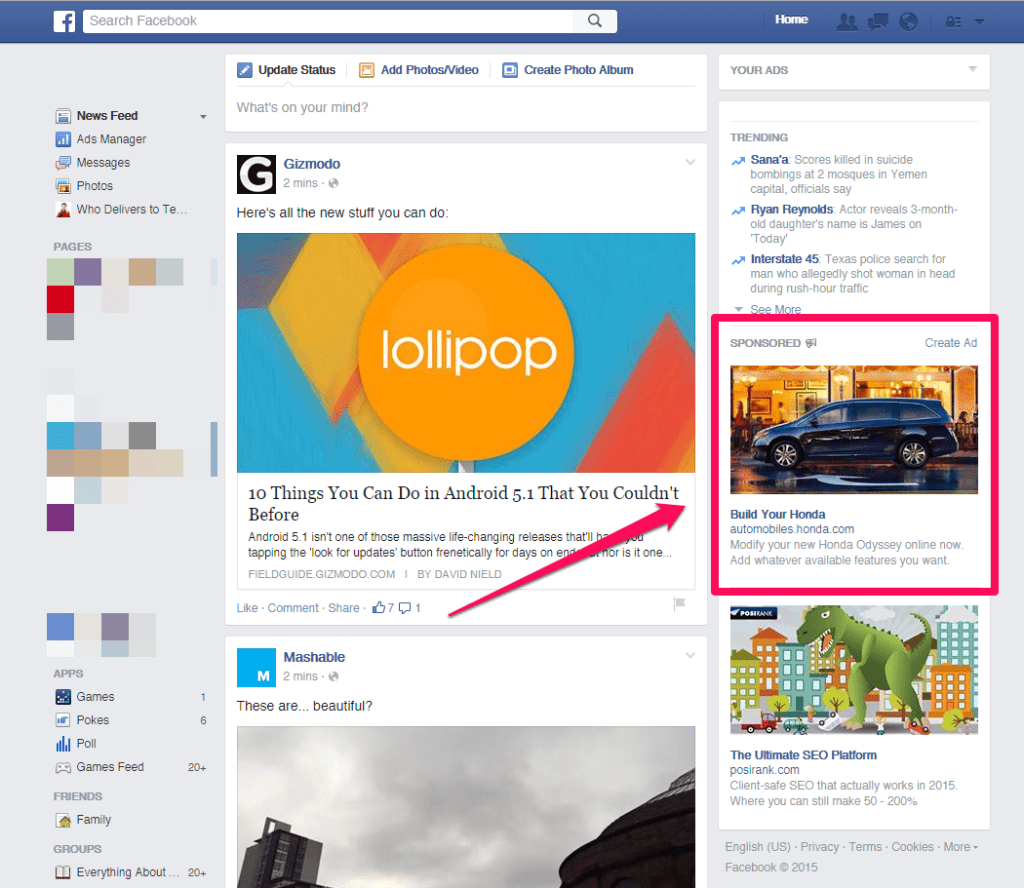Viewport: 1024px width, 888px height.
Task: Go to Home in the top bar
Action: (x=791, y=20)
